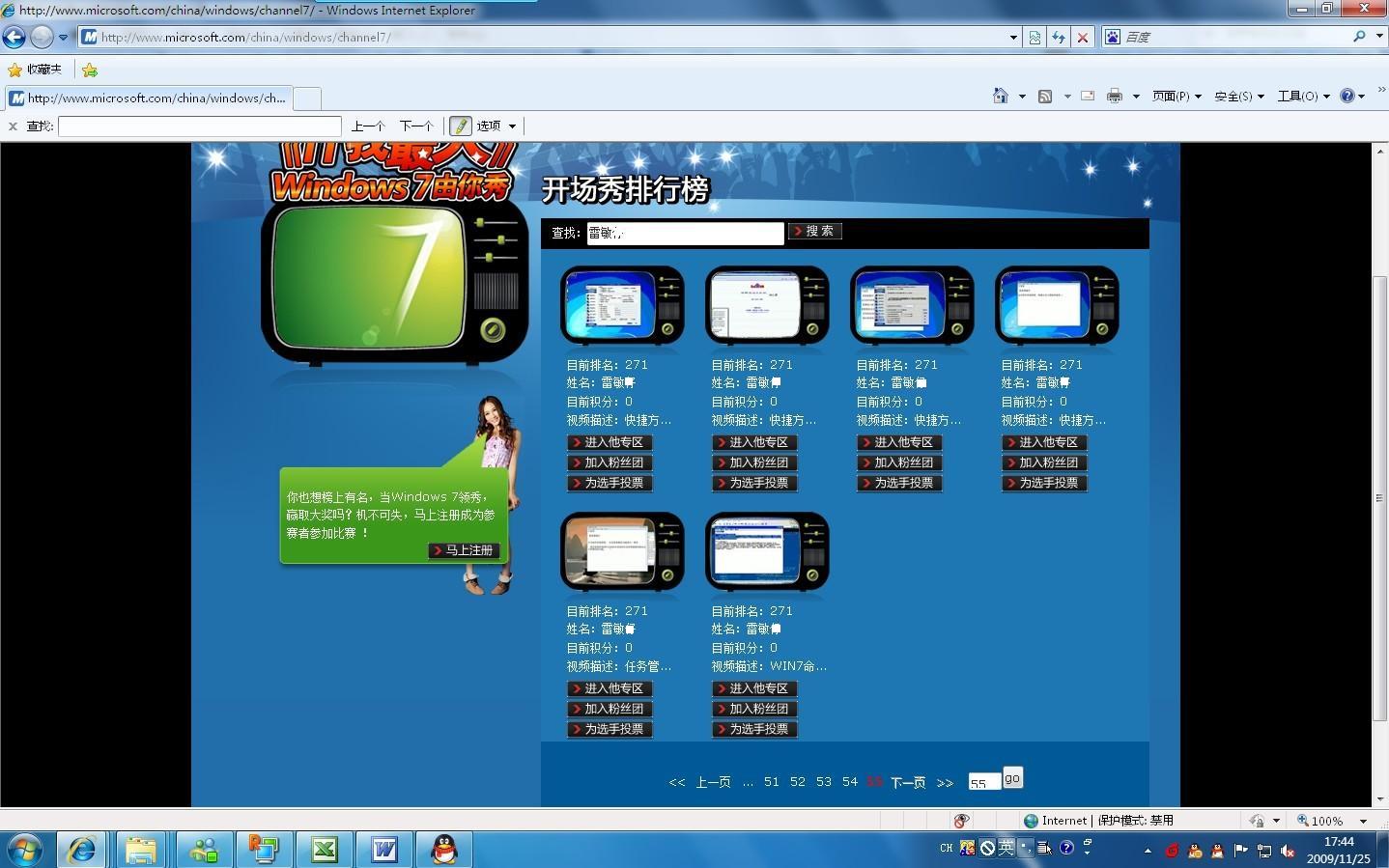
Task: Open the browser home page
Action: 999,96
